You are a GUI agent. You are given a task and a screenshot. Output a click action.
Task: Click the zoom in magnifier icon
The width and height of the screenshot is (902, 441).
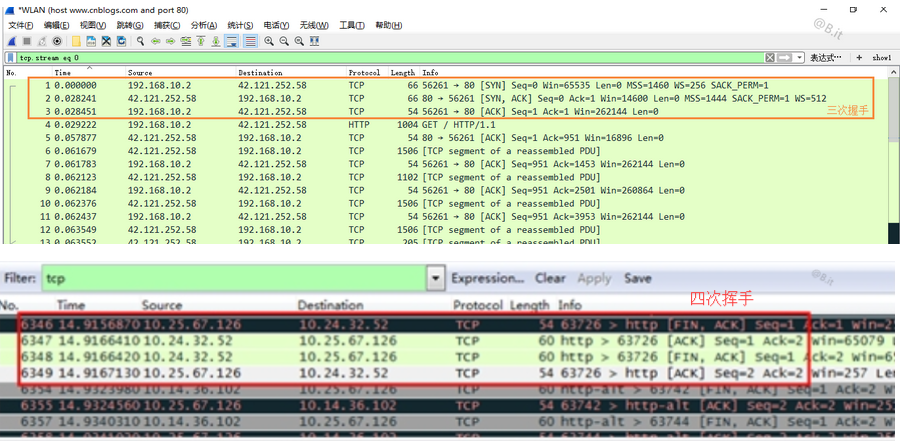tap(269, 41)
